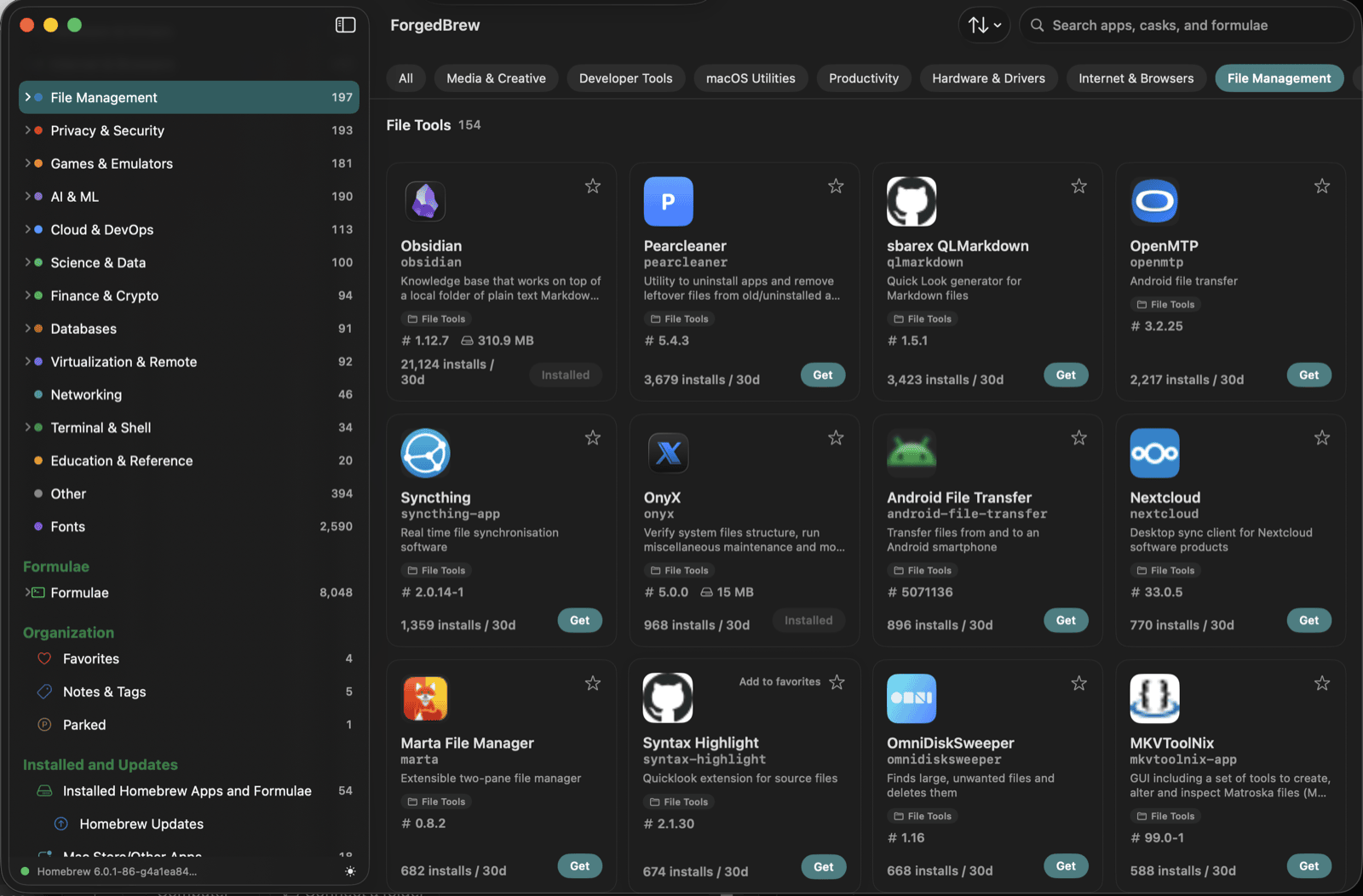Switch to the Media & Creative tab

click(x=496, y=78)
